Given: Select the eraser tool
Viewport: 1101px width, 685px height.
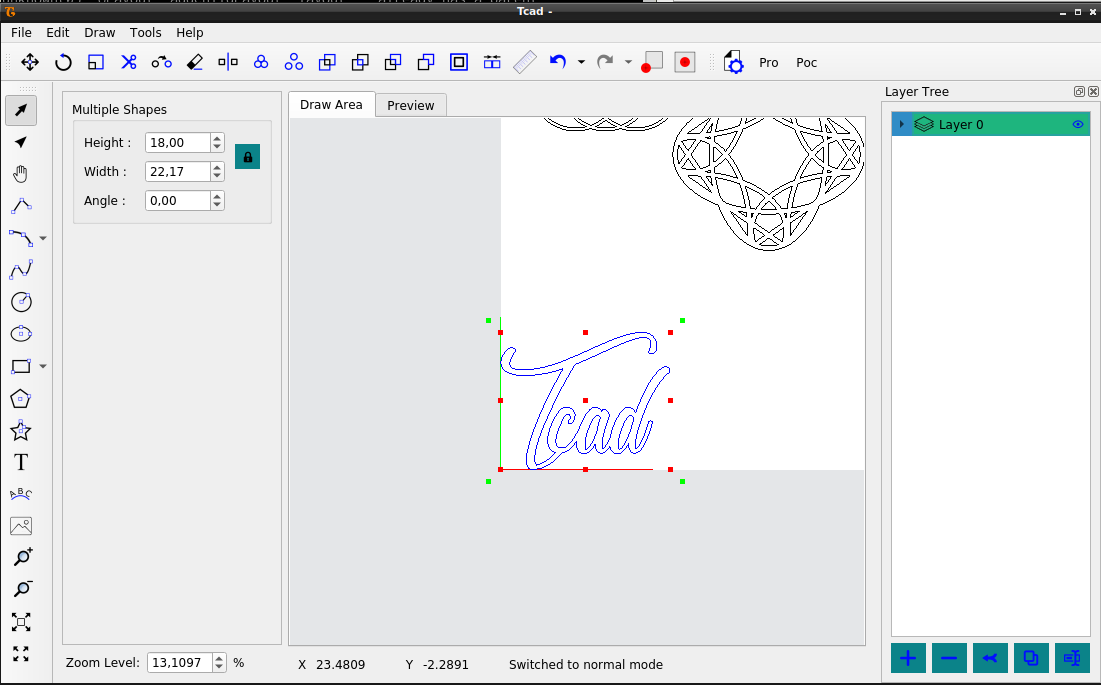Looking at the screenshot, I should coord(195,62).
